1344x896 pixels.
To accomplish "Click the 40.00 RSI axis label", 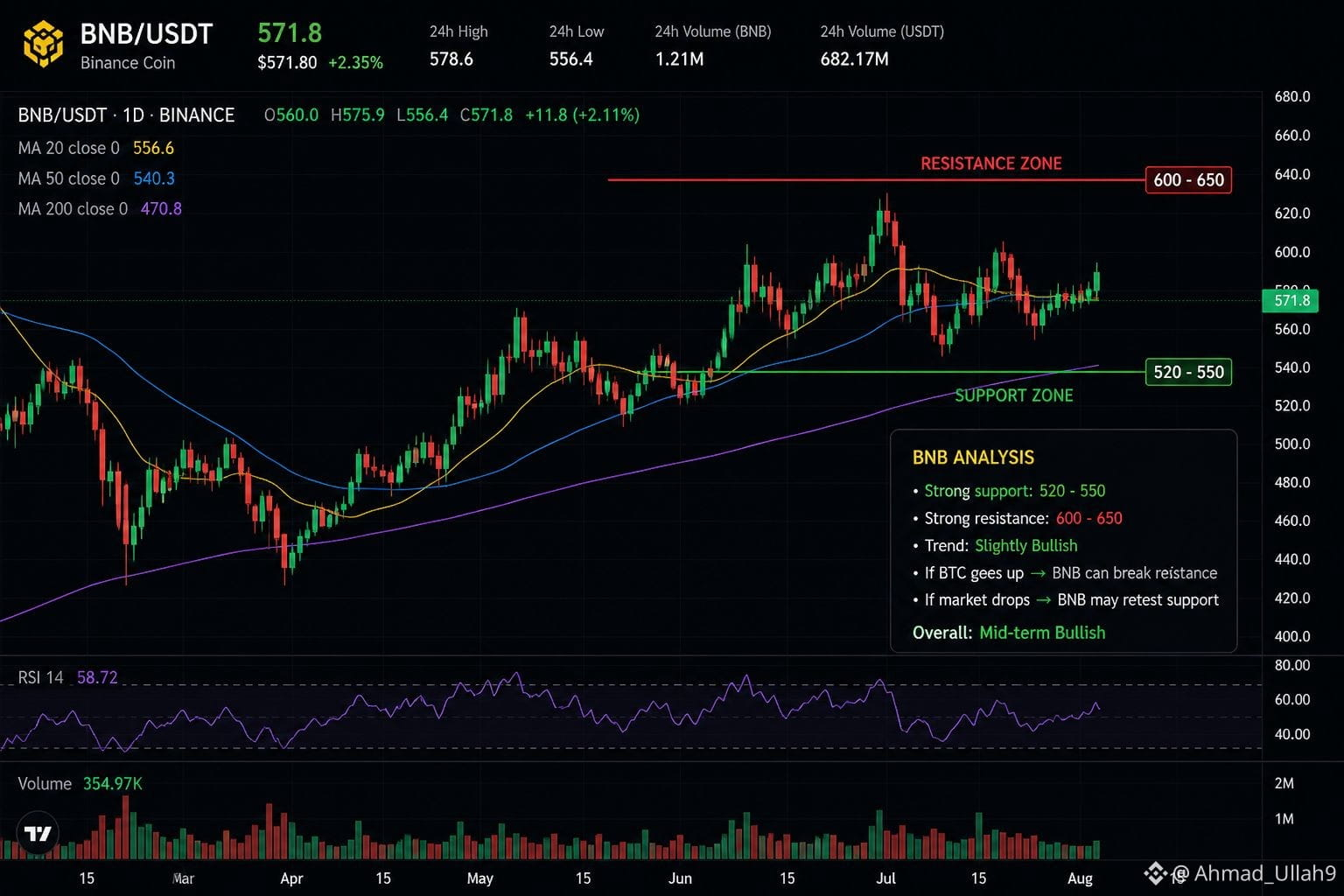I will tap(1292, 735).
